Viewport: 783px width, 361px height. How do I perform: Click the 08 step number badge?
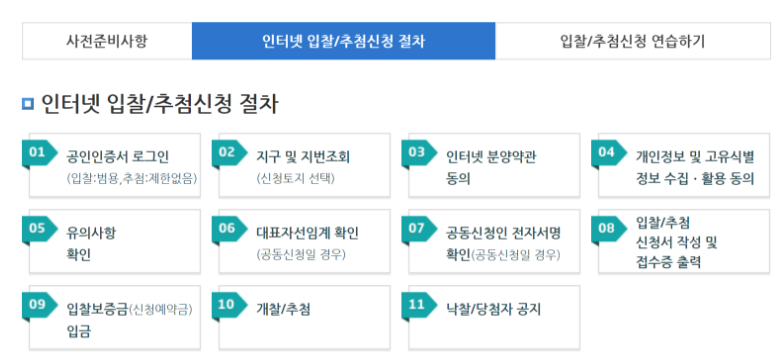(x=609, y=228)
